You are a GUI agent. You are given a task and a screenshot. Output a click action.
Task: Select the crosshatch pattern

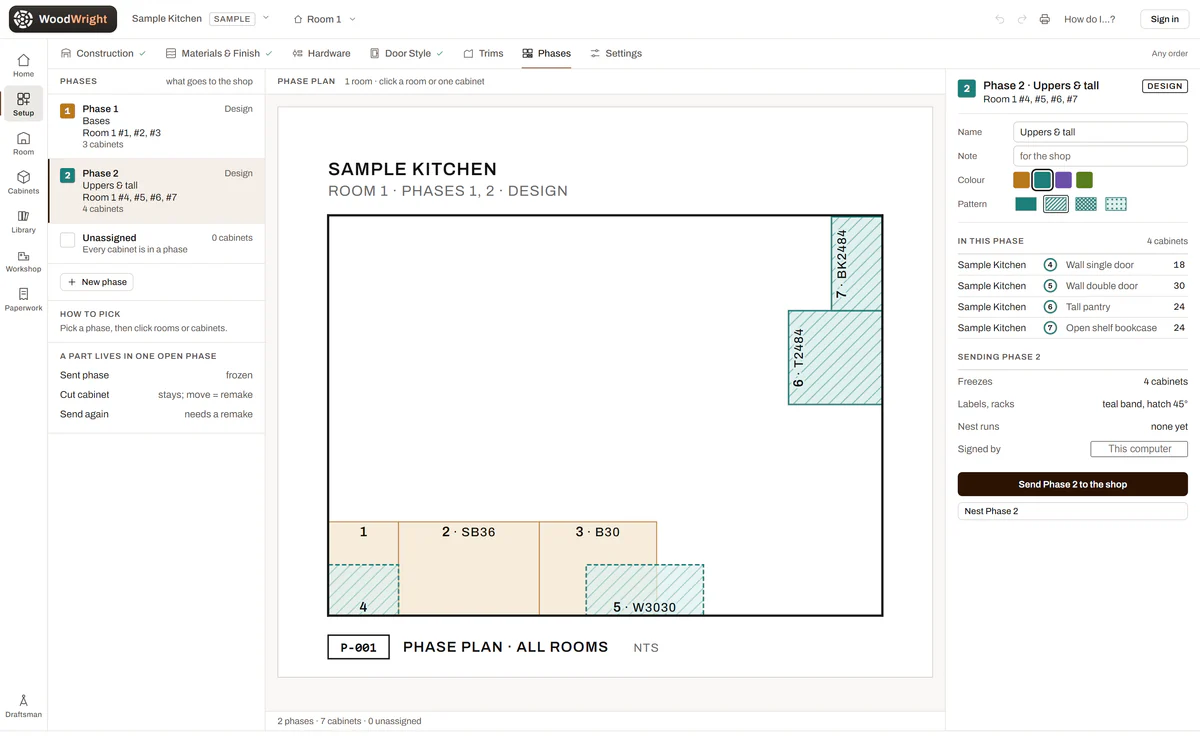click(1086, 204)
